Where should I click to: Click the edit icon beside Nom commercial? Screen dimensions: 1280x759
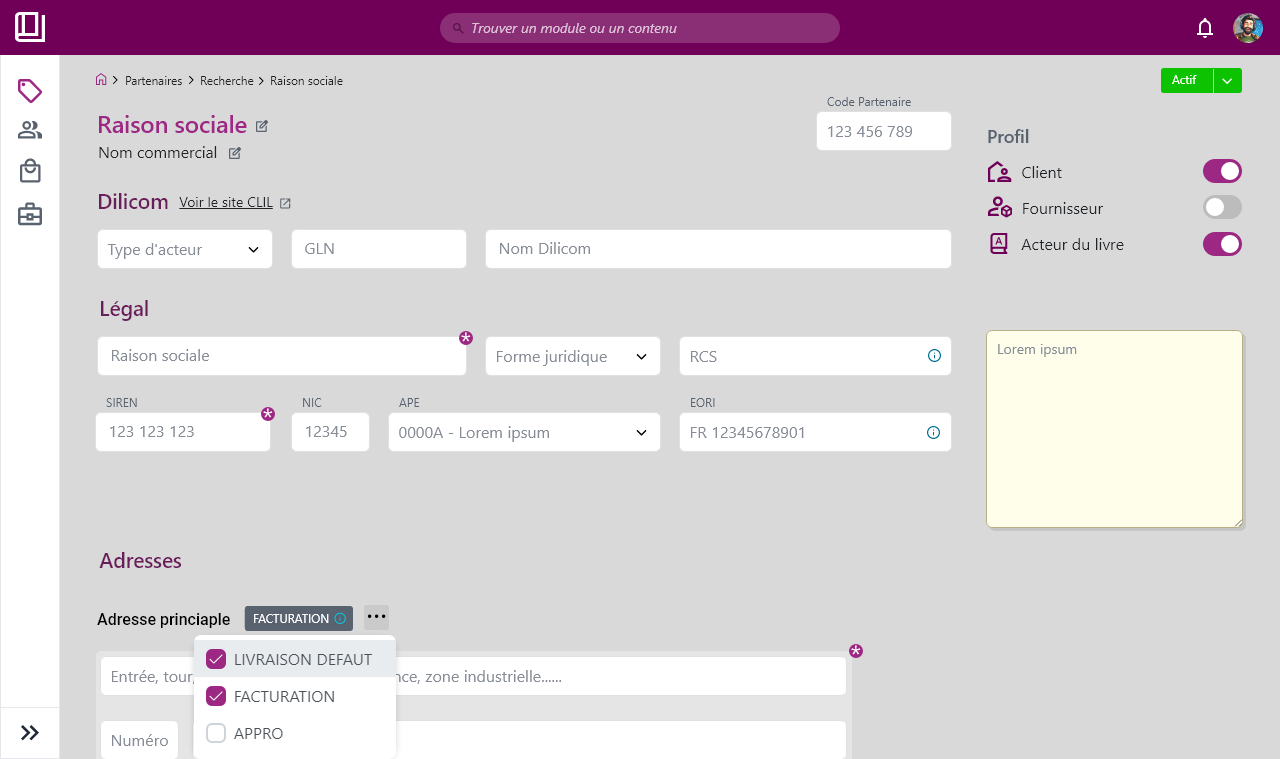click(x=235, y=153)
